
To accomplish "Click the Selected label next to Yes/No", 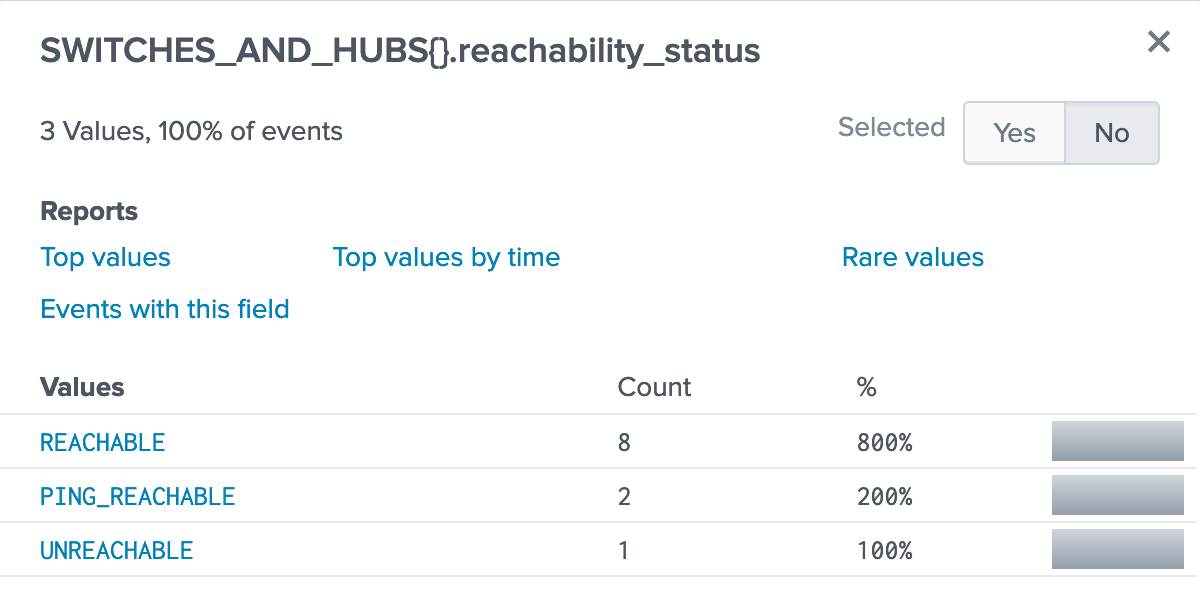I will point(891,127).
